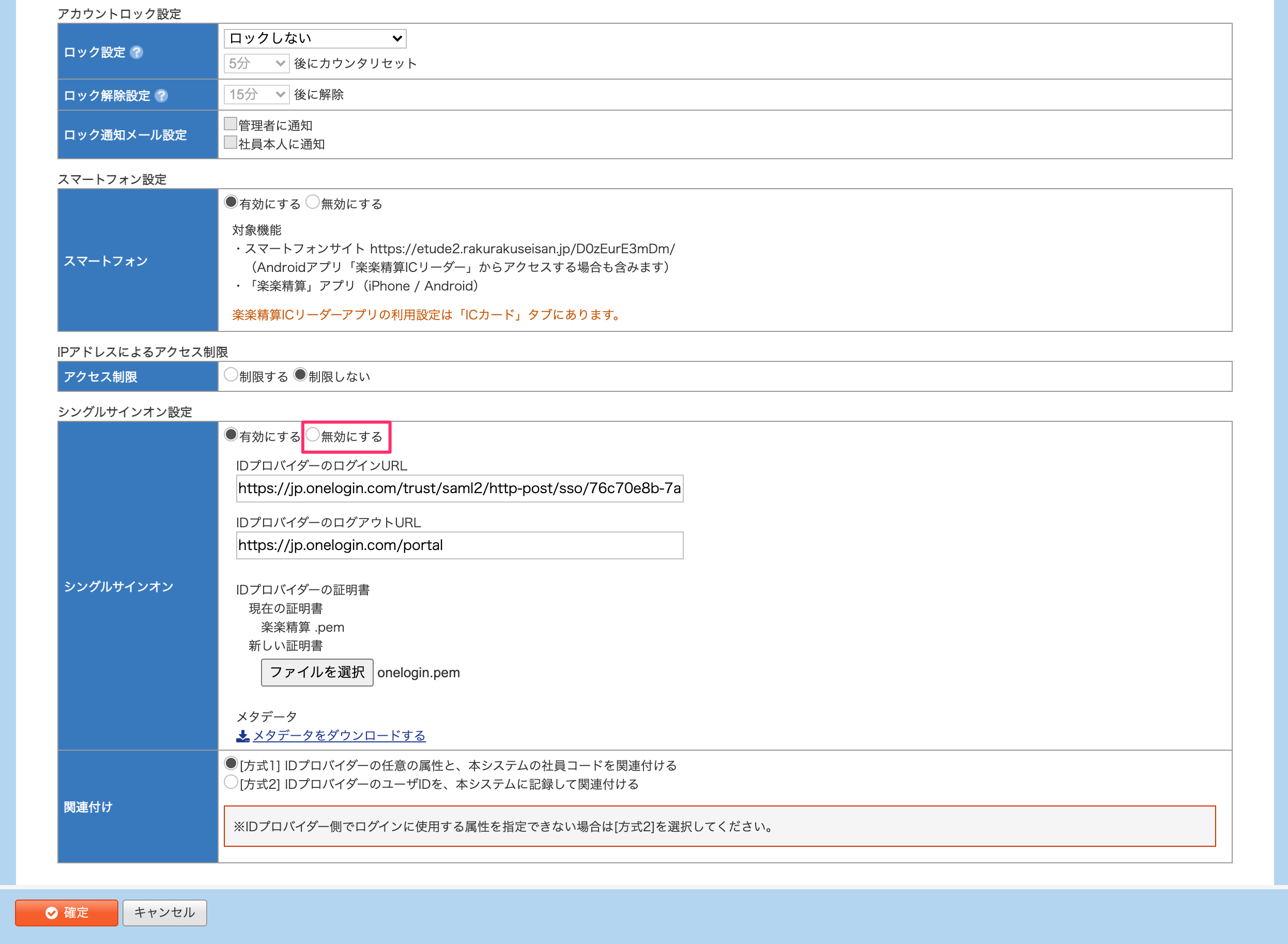
Task: Click the メタデータをダウンロードする link
Action: coord(339,736)
